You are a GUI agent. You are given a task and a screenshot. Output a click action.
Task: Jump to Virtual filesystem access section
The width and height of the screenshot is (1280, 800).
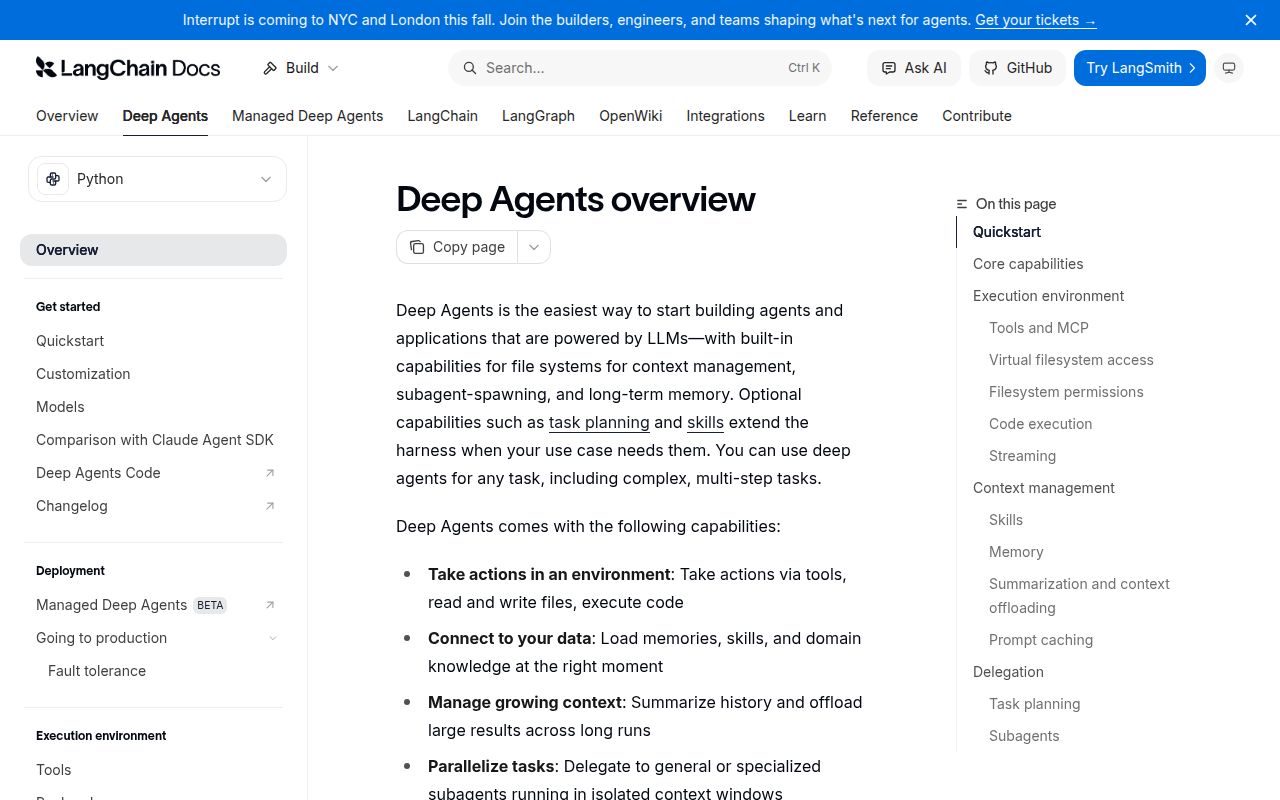(x=1071, y=360)
